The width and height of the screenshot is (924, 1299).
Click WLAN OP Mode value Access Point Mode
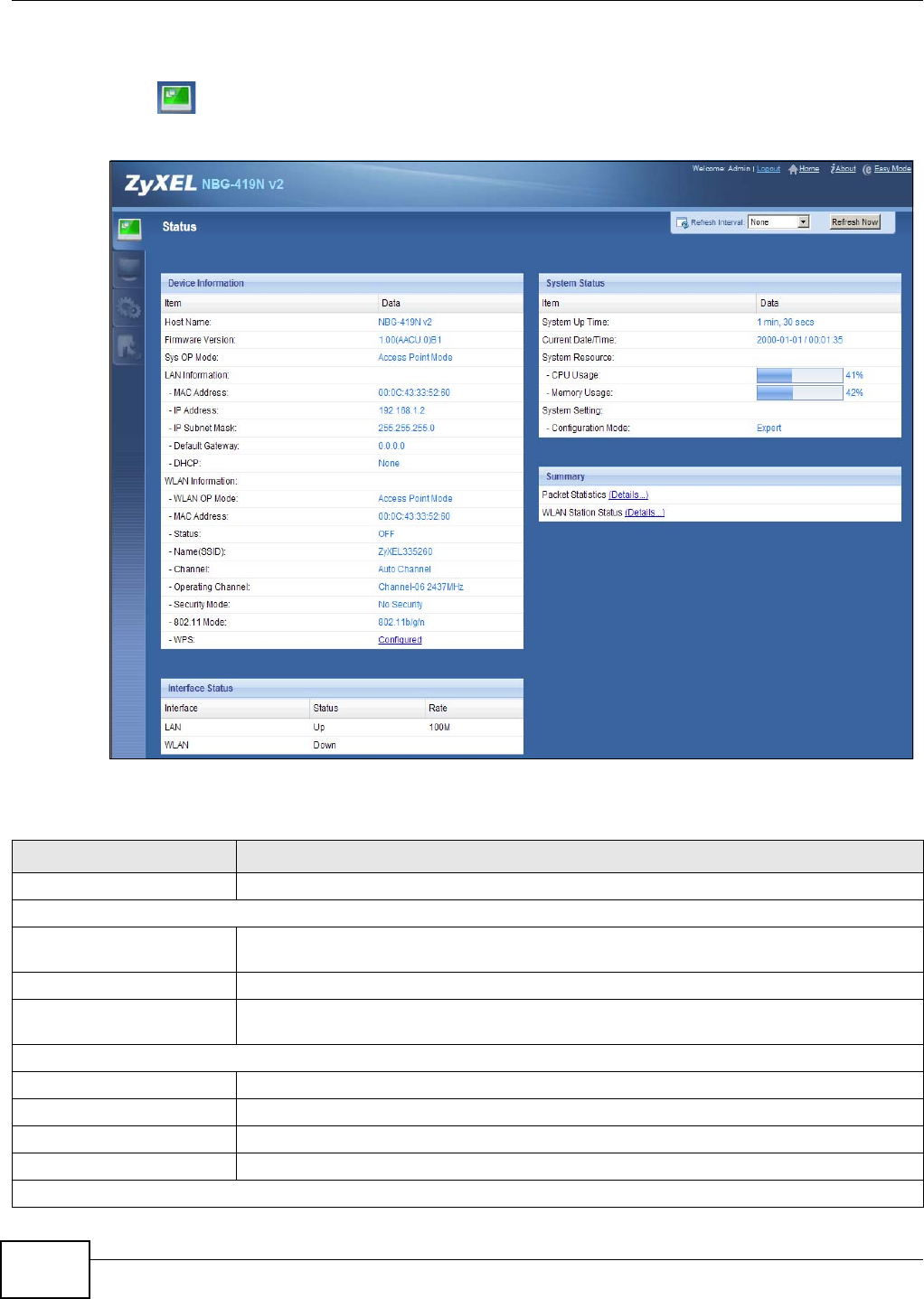tap(415, 499)
